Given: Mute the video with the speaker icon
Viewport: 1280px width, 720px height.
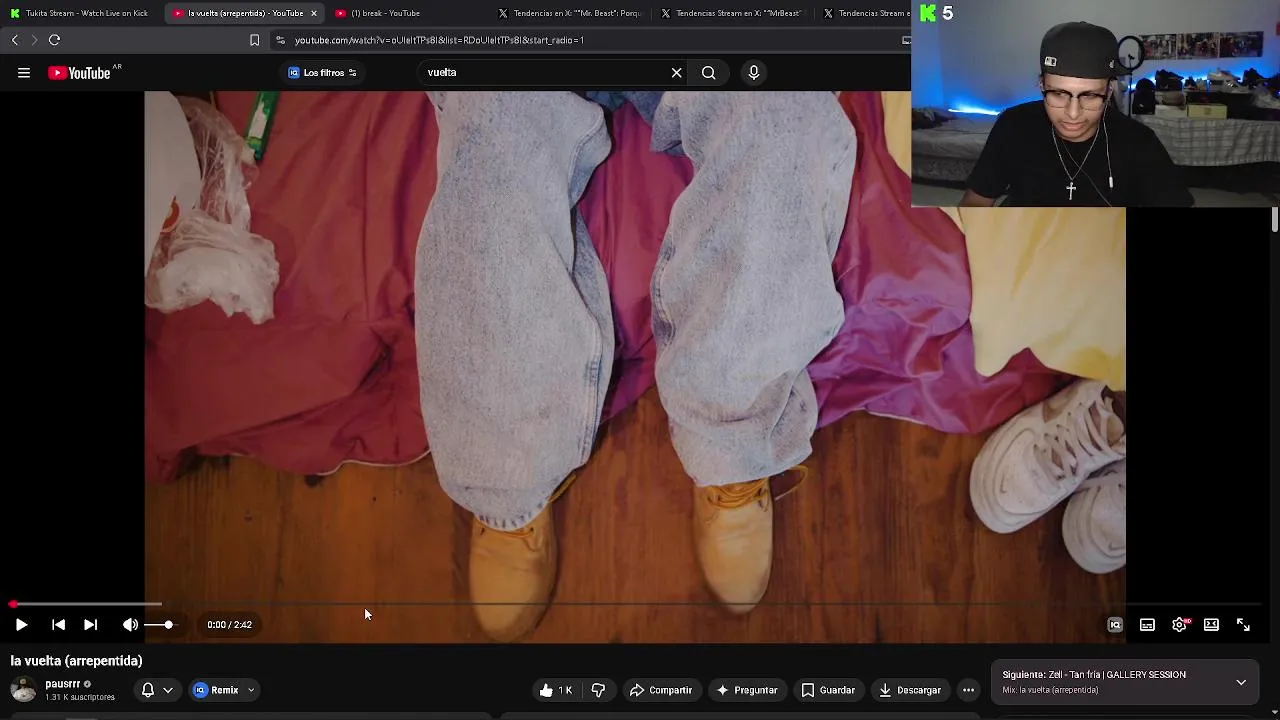Looking at the screenshot, I should (130, 625).
